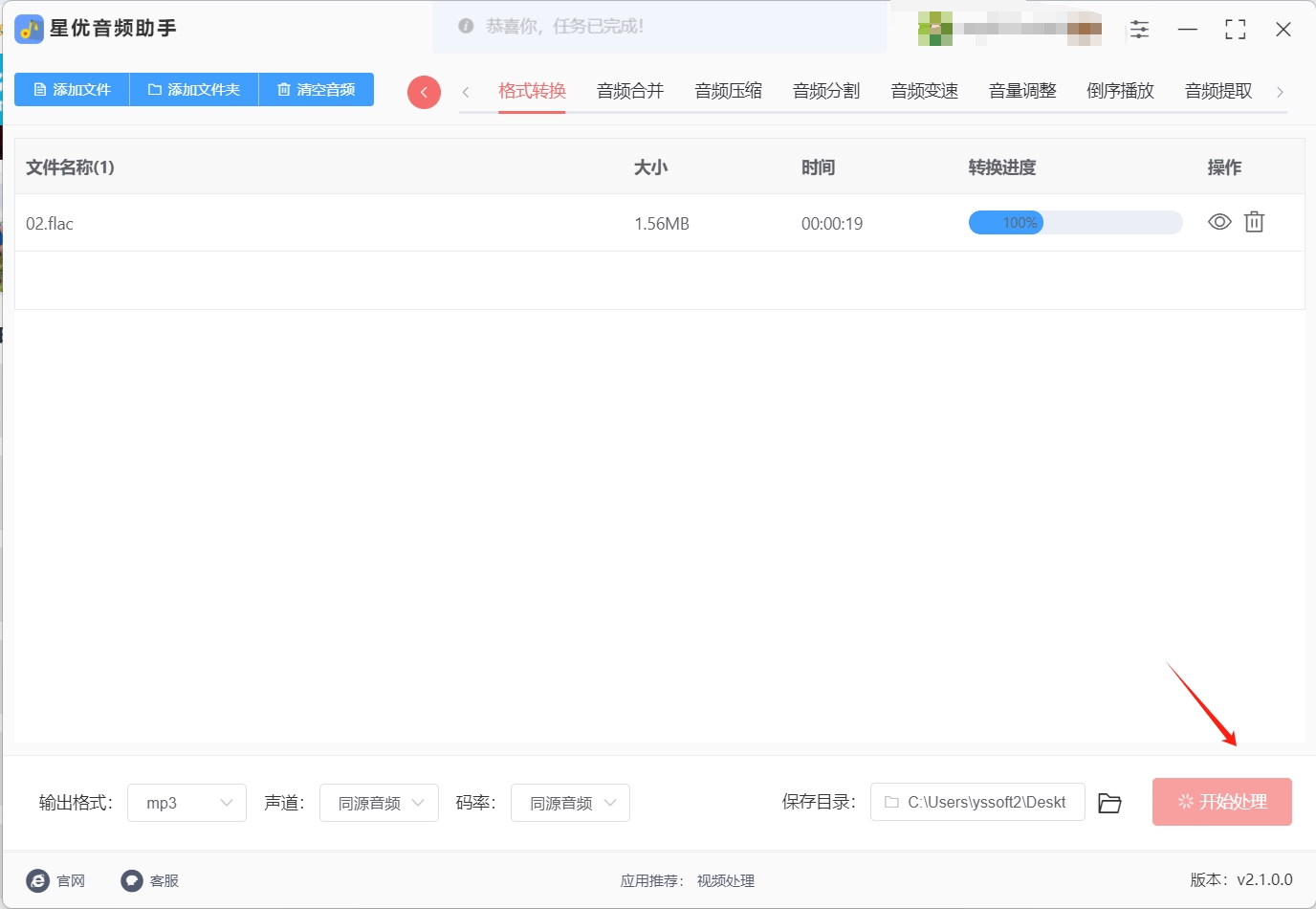Switch to the 音频变速 tab
The image size is (1316, 909).
tap(924, 91)
